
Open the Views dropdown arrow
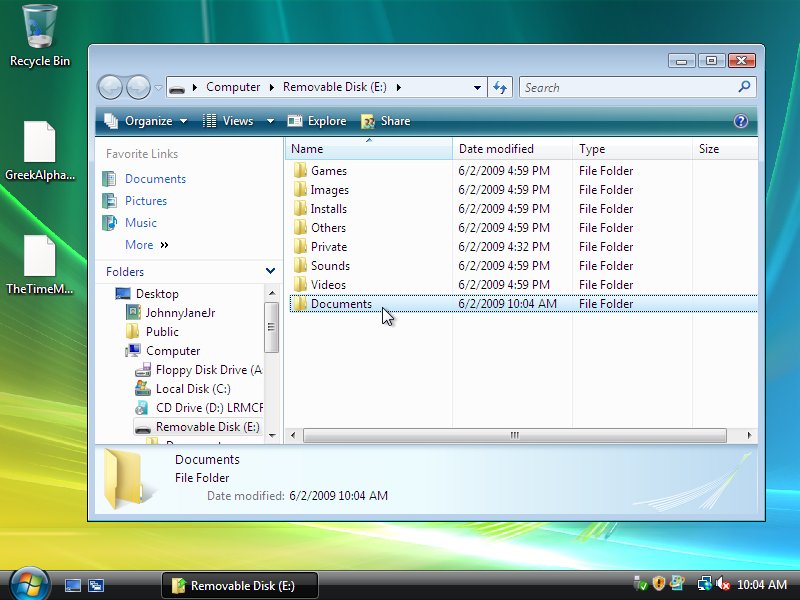pyautogui.click(x=270, y=121)
